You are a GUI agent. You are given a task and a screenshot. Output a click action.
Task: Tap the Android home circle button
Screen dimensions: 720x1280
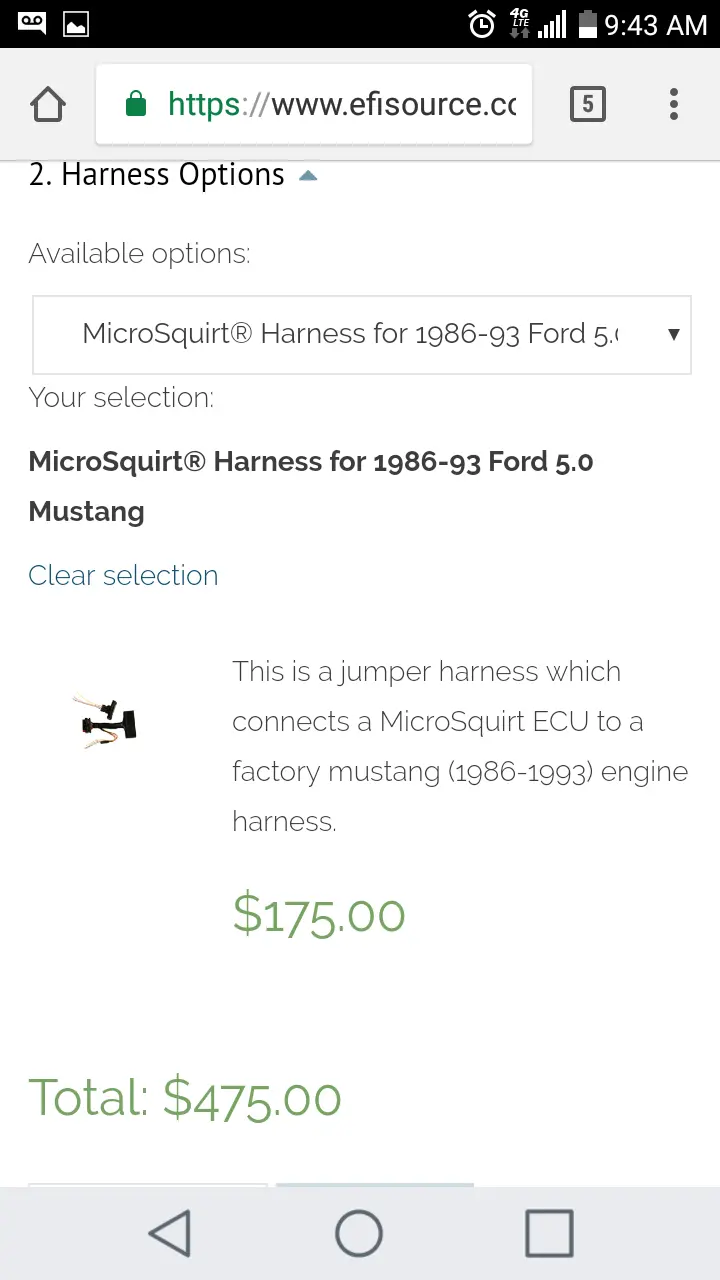pos(359,1232)
